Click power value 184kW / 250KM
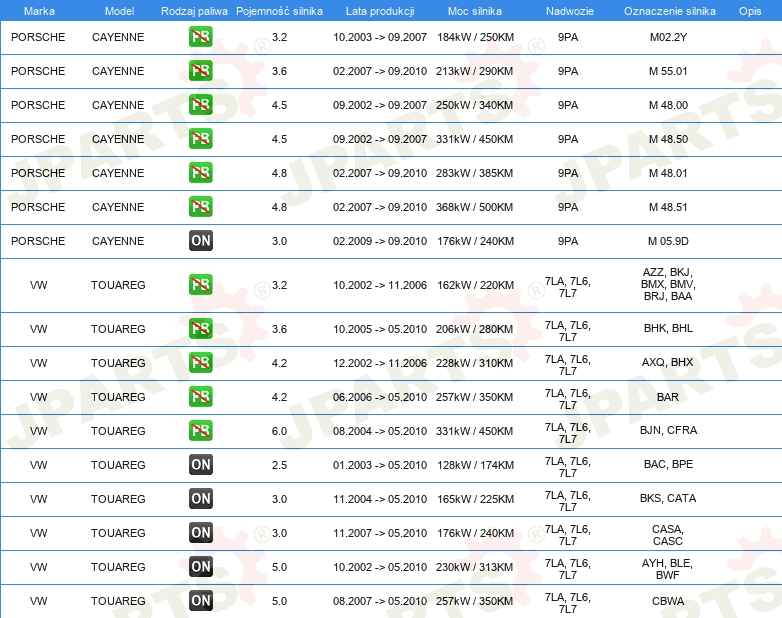The height and width of the screenshot is (618, 782). coord(475,37)
